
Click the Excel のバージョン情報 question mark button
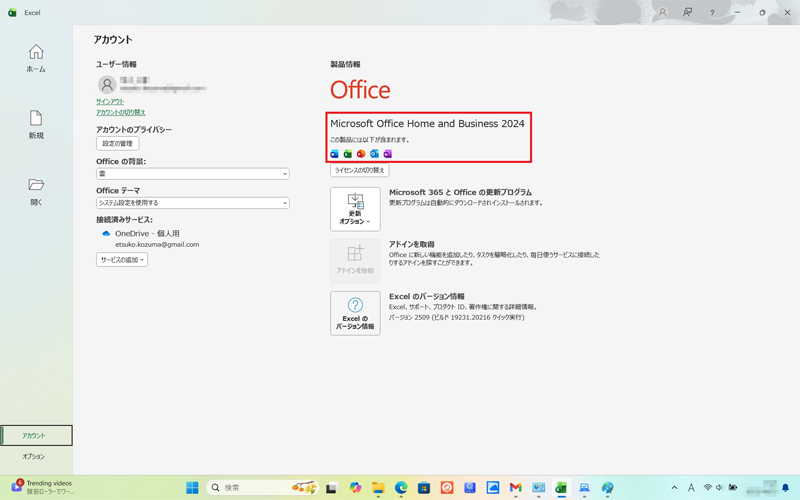pos(355,313)
